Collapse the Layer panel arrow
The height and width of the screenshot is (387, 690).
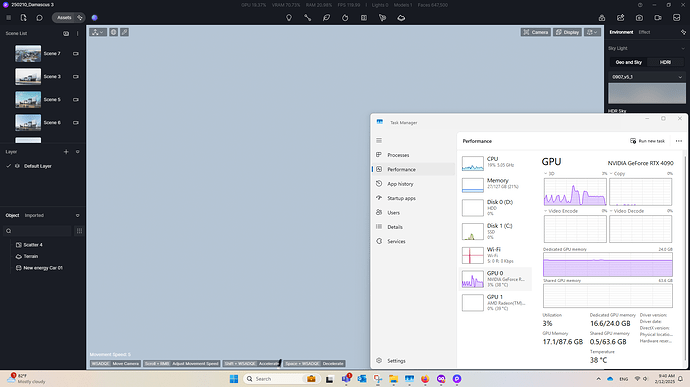(77, 151)
